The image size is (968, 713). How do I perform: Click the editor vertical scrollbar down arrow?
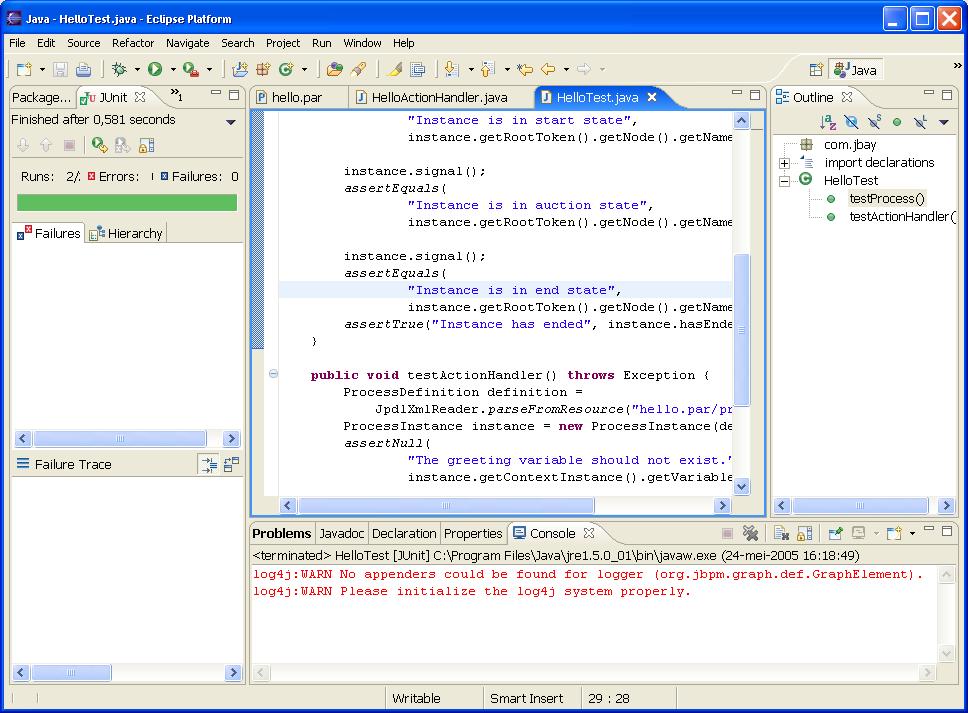(741, 486)
